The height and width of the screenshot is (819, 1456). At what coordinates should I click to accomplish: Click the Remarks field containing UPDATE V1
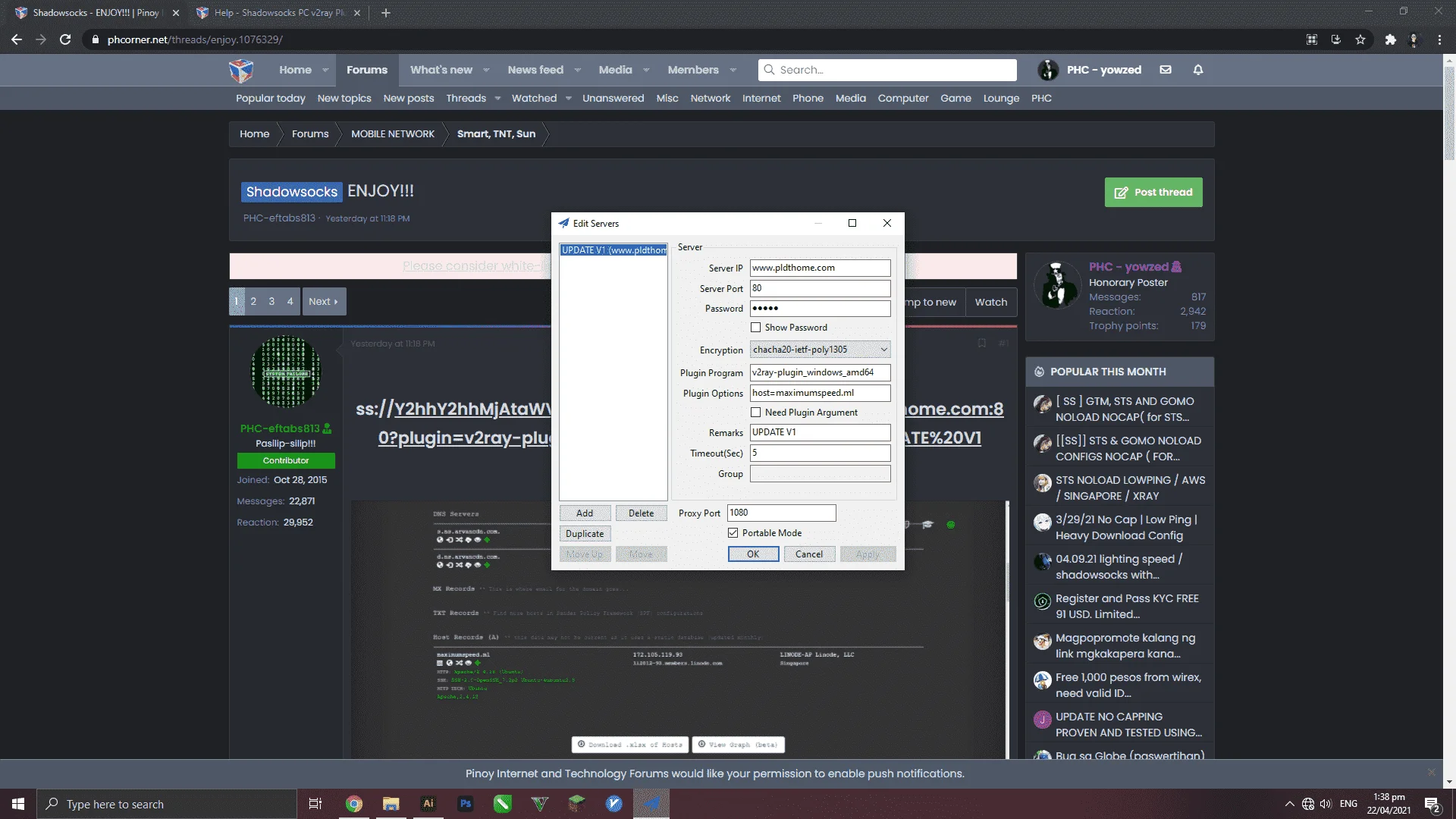click(820, 432)
